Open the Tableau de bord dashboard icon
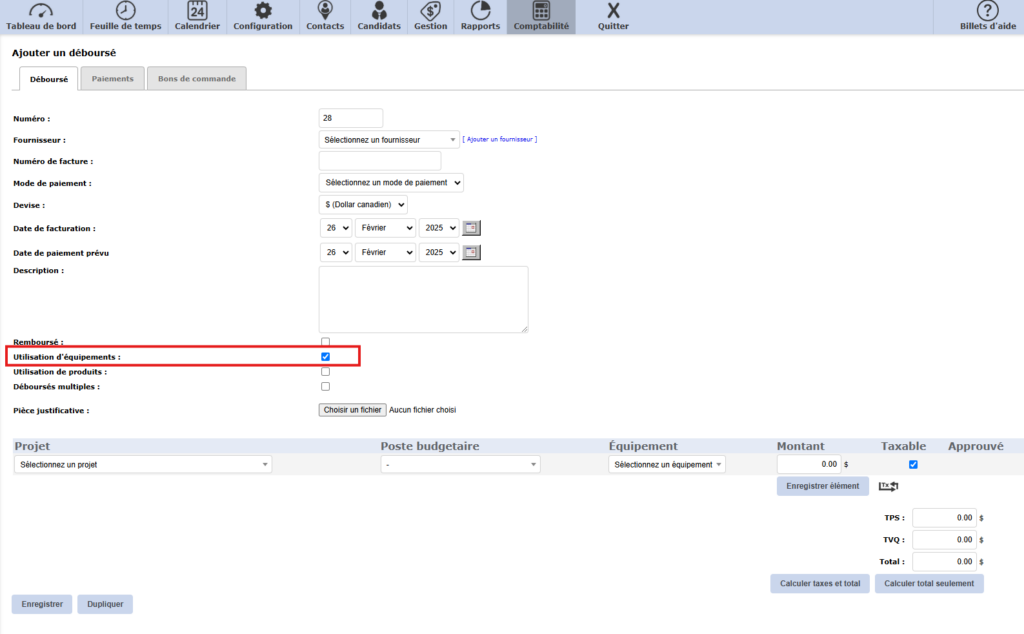Image resolution: width=1024 pixels, height=634 pixels. [x=41, y=11]
